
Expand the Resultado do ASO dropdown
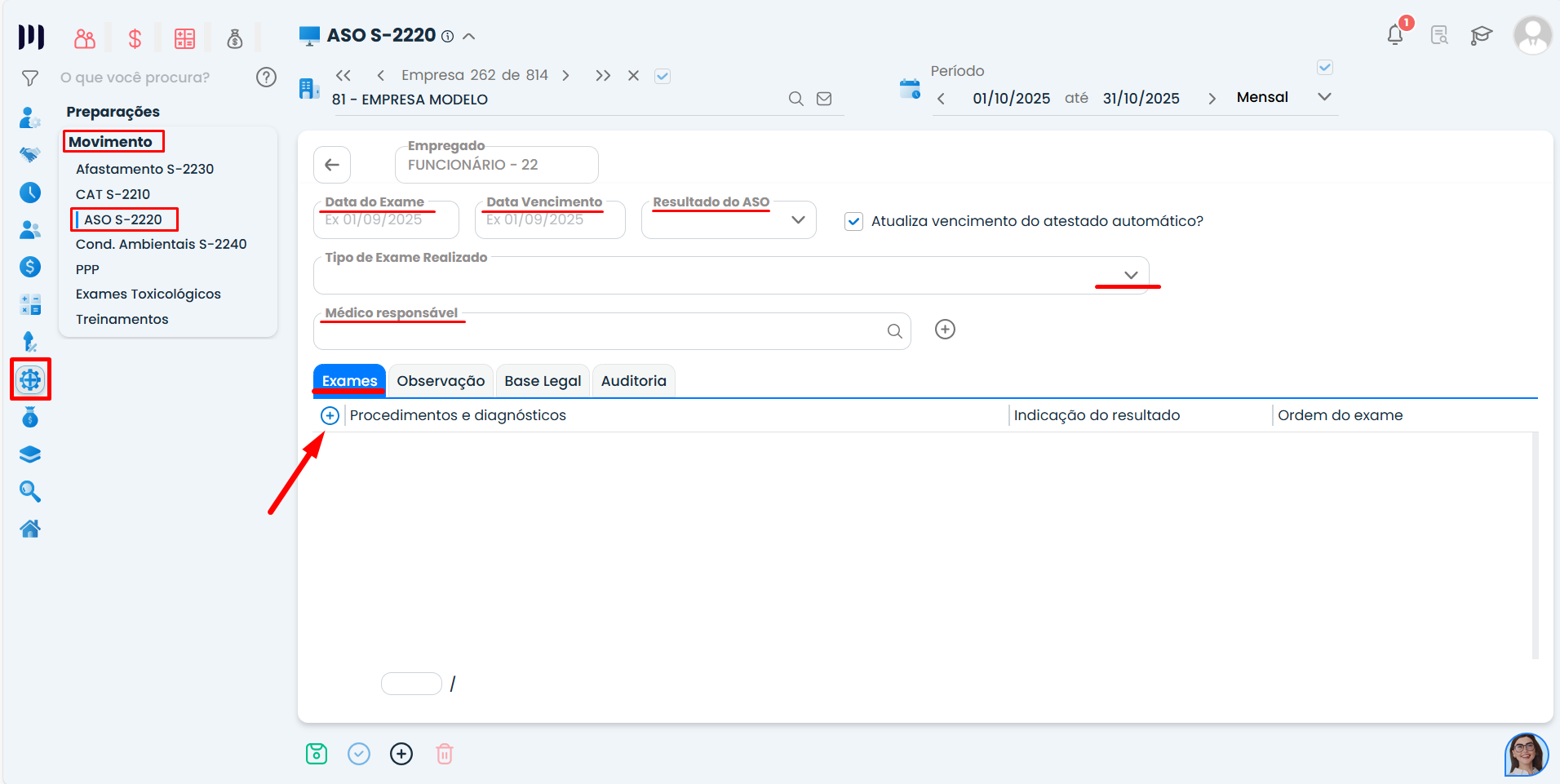click(x=797, y=220)
